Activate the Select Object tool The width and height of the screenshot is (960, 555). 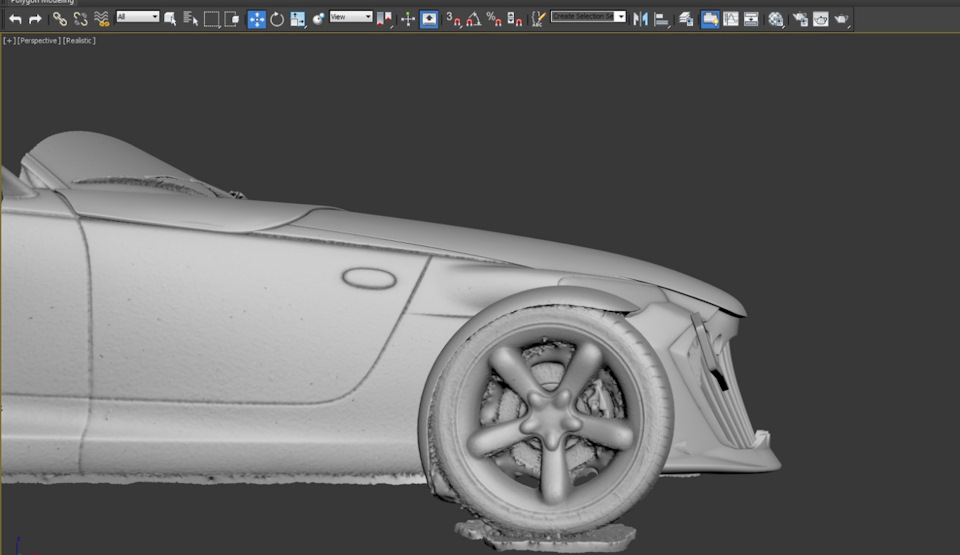170,19
